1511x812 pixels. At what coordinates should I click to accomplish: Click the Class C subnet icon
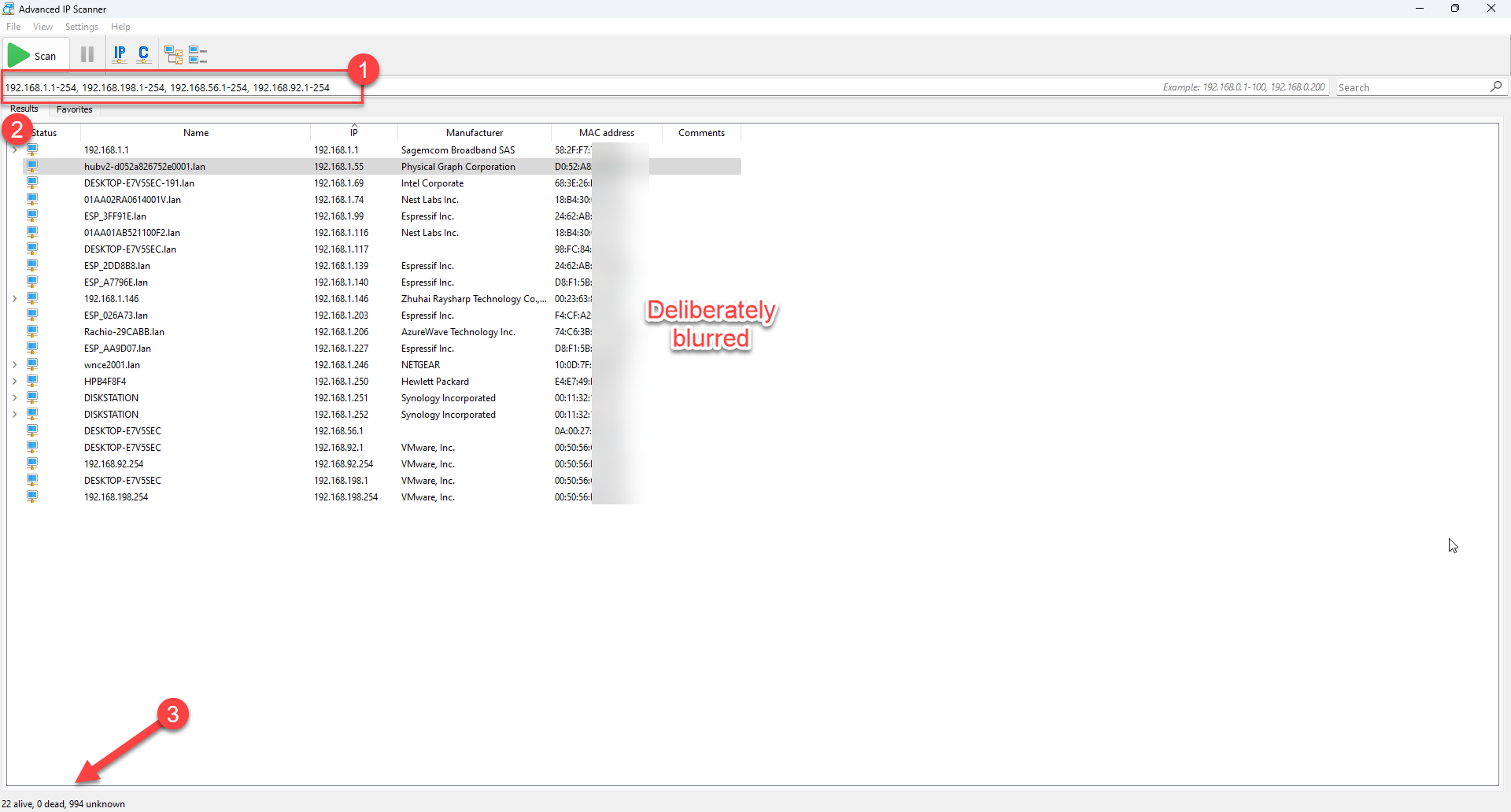pyautogui.click(x=143, y=54)
